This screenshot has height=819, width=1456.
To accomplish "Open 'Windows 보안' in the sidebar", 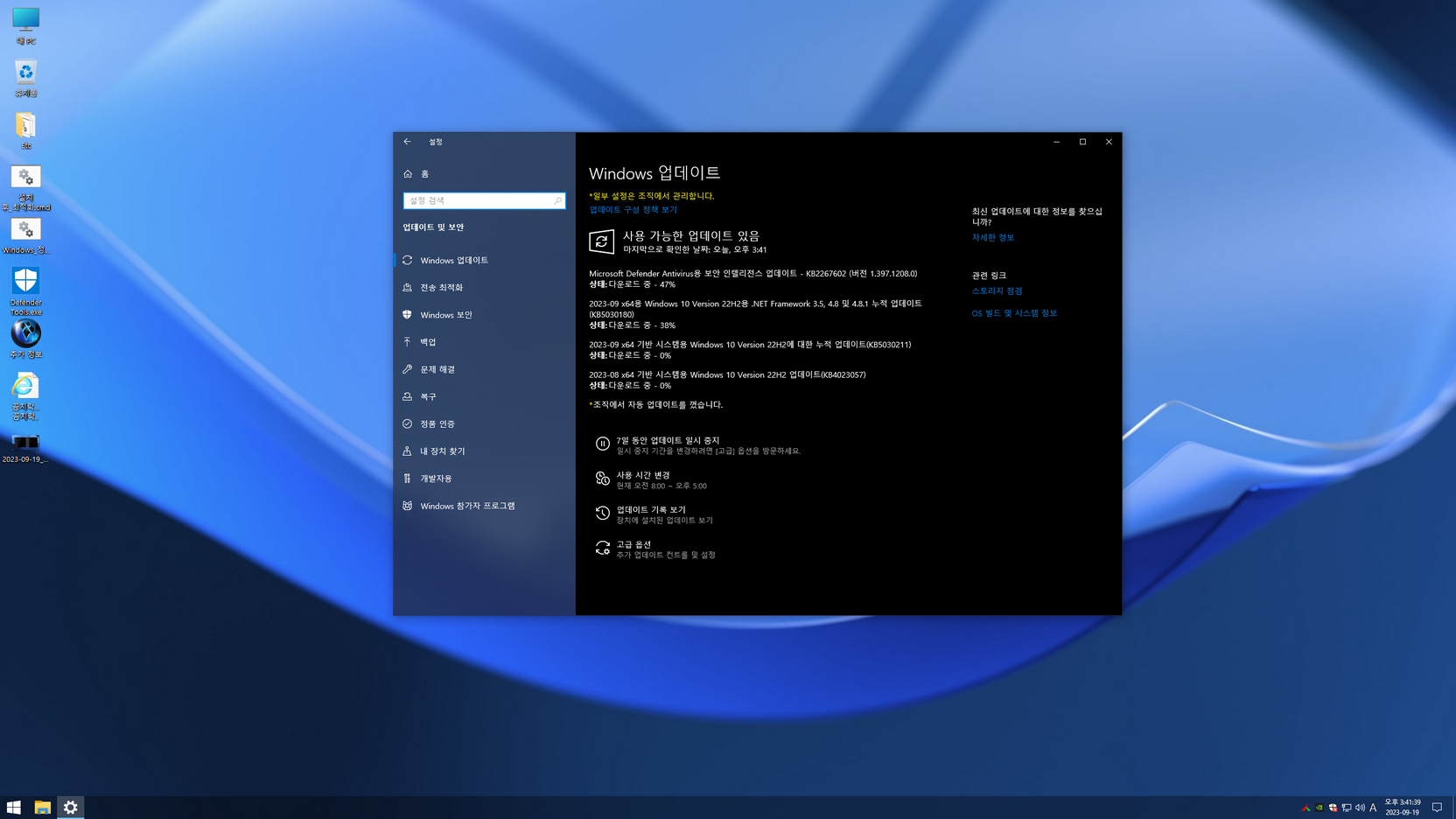I will [x=484, y=315].
